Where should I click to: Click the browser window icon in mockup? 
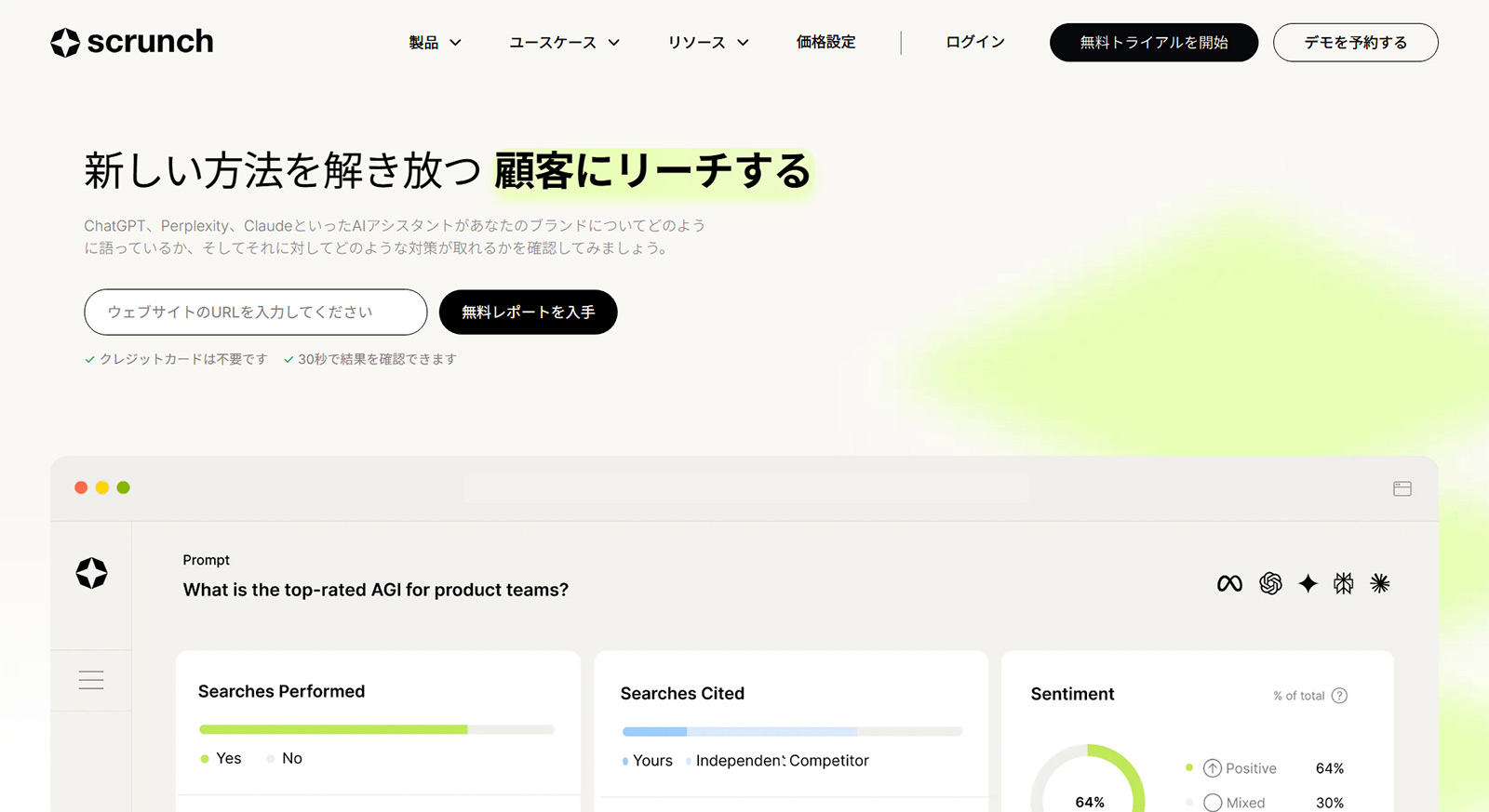click(1402, 488)
